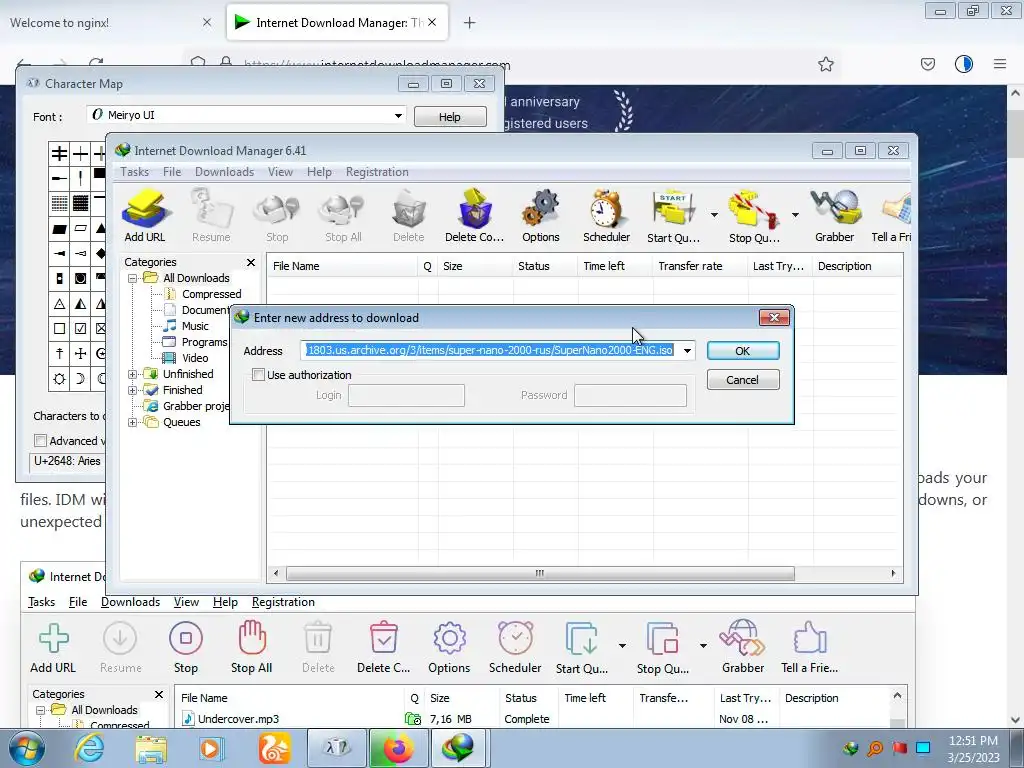1024x768 pixels.
Task: Collapse All Downloads tree node
Action: click(133, 278)
